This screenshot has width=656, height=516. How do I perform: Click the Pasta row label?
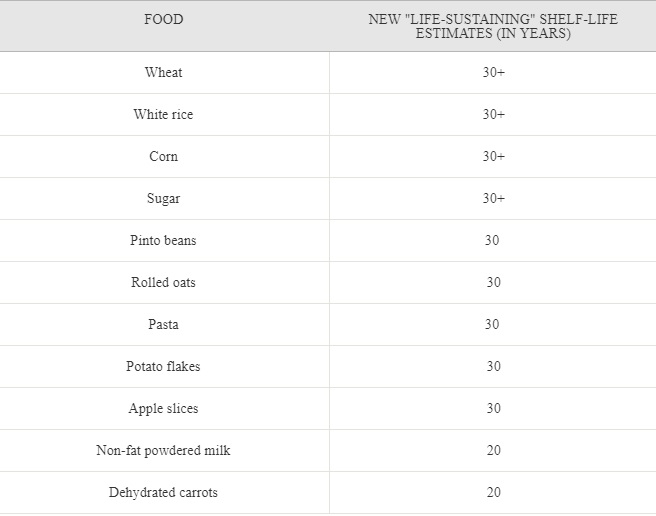click(164, 324)
